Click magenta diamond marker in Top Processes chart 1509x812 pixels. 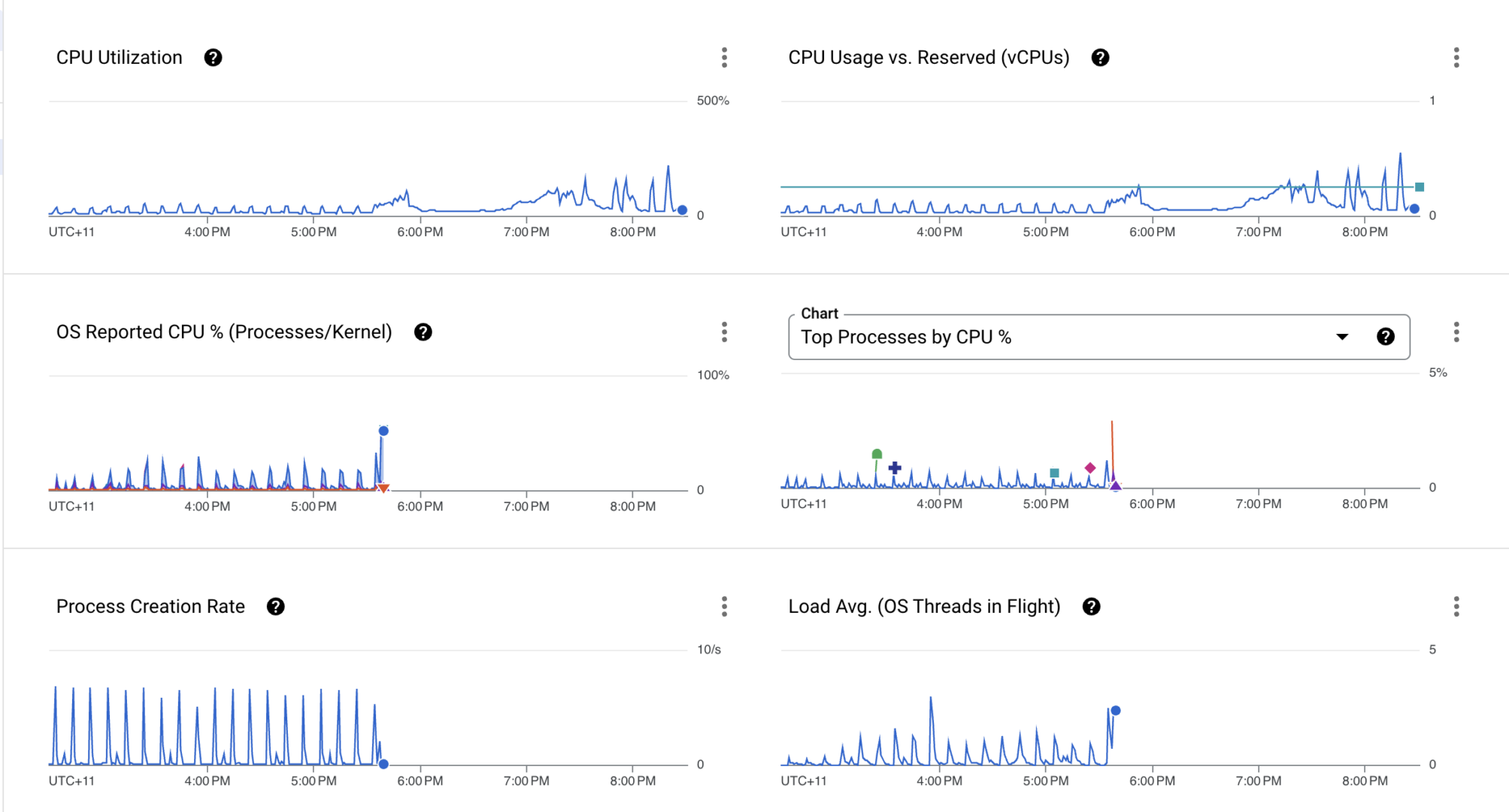tap(1090, 468)
